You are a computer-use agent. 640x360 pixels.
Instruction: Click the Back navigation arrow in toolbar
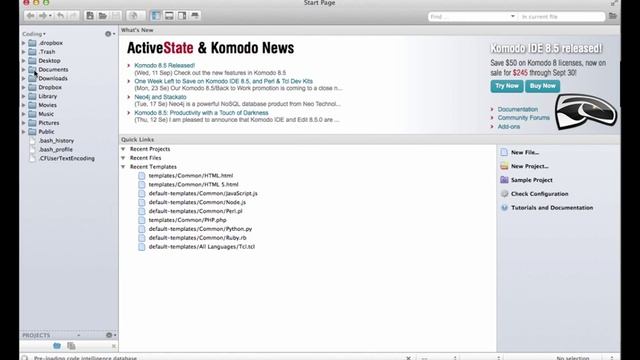pyautogui.click(x=31, y=16)
